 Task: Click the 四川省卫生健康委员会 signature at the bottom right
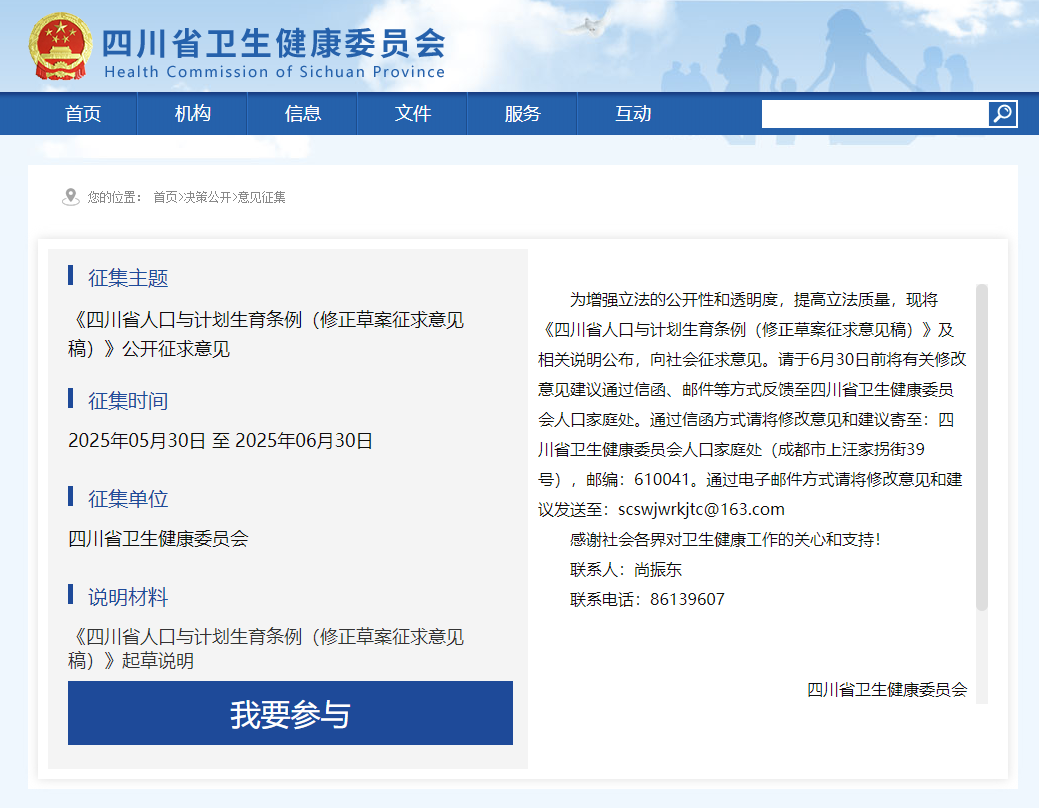point(887,690)
